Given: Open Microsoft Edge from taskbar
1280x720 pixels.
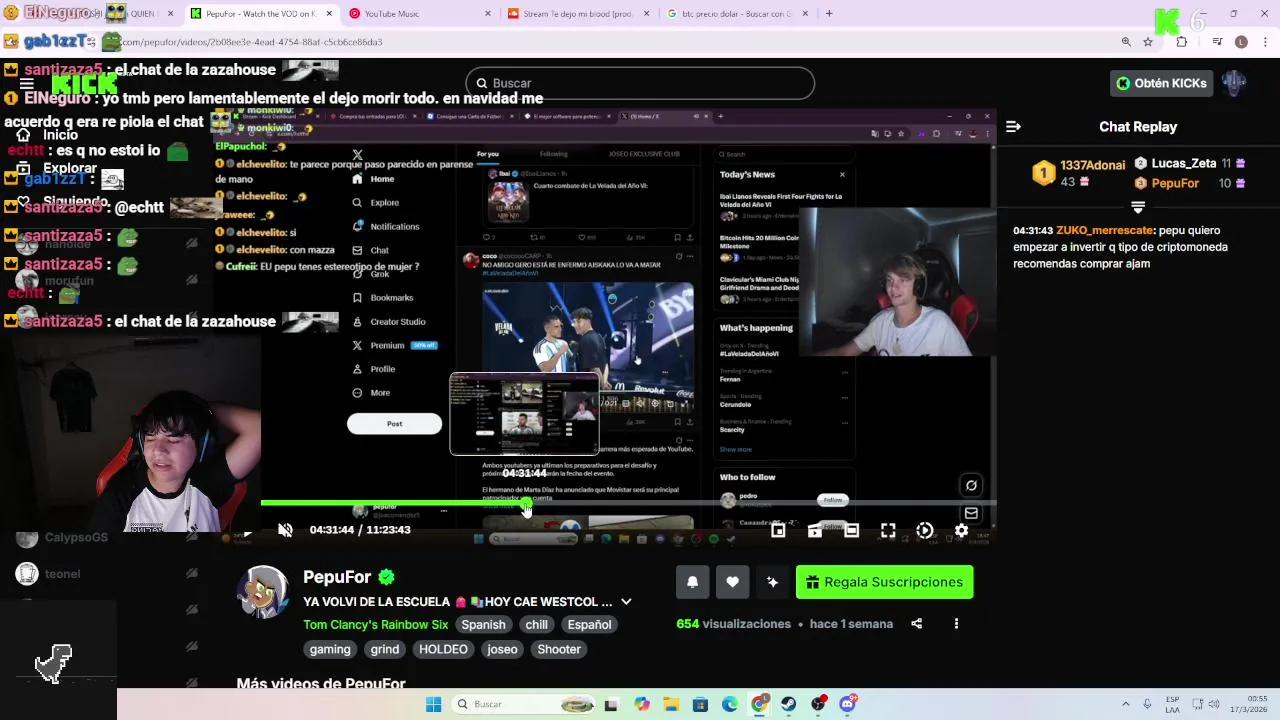Looking at the screenshot, I should 730,704.
